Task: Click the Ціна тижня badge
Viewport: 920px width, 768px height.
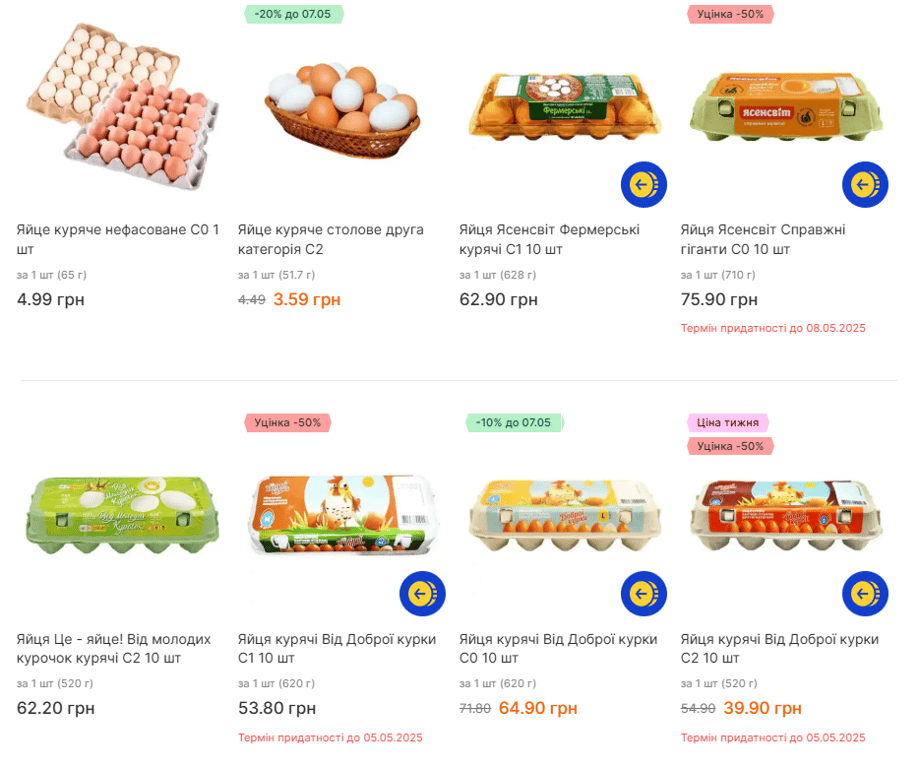Action: pos(727,423)
